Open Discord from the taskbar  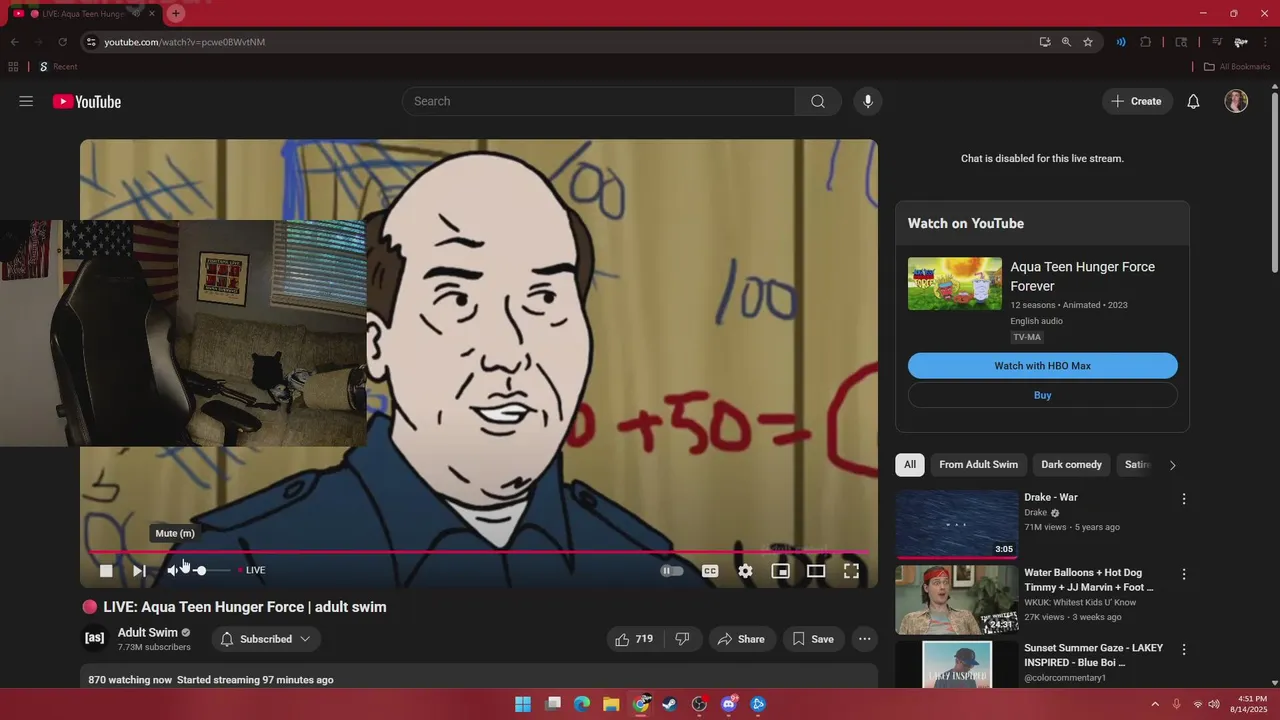click(x=729, y=704)
